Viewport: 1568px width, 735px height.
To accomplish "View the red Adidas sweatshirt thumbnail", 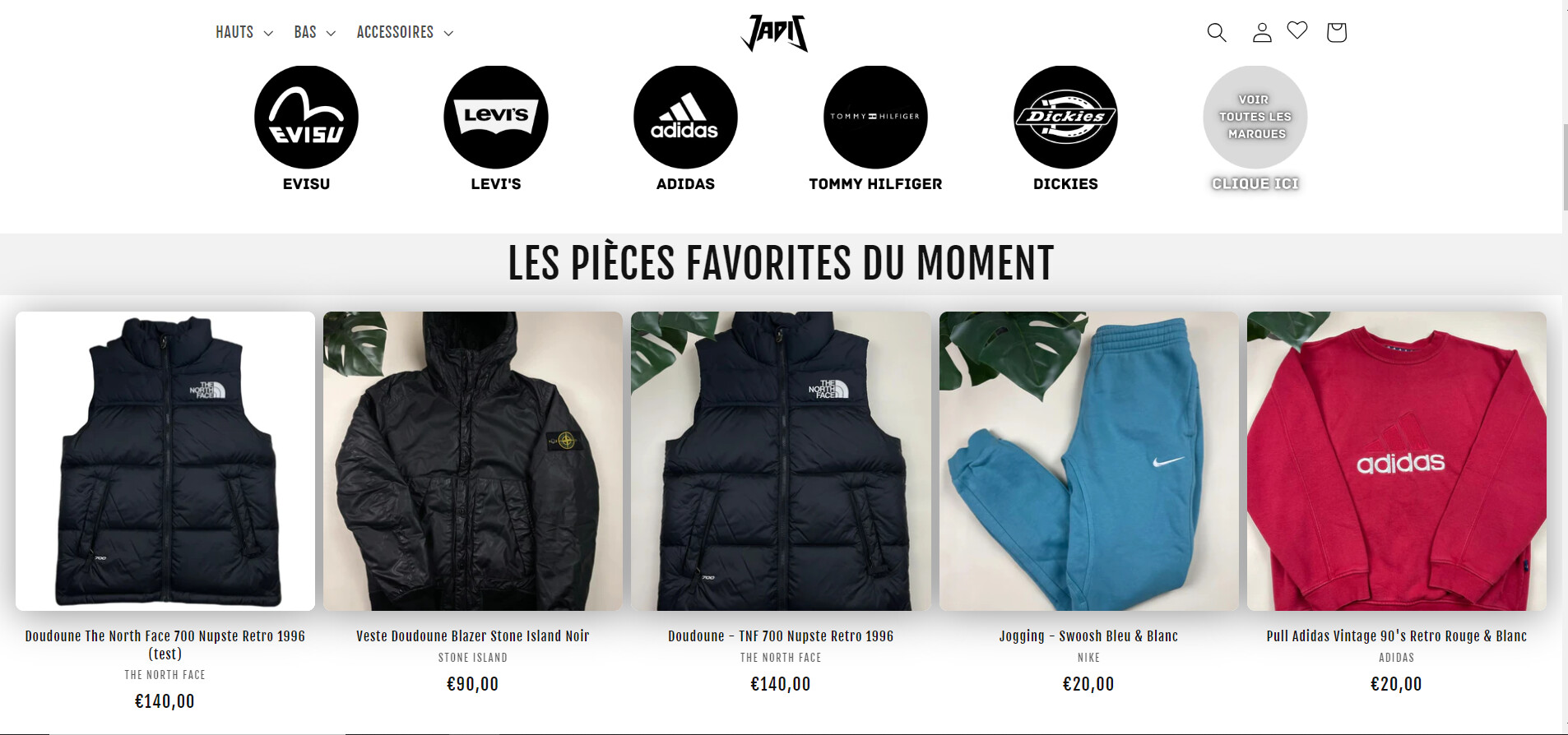I will 1397,461.
